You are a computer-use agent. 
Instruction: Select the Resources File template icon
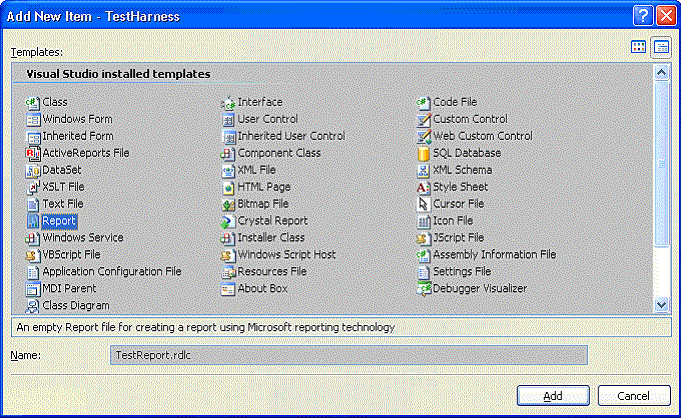(x=228, y=272)
